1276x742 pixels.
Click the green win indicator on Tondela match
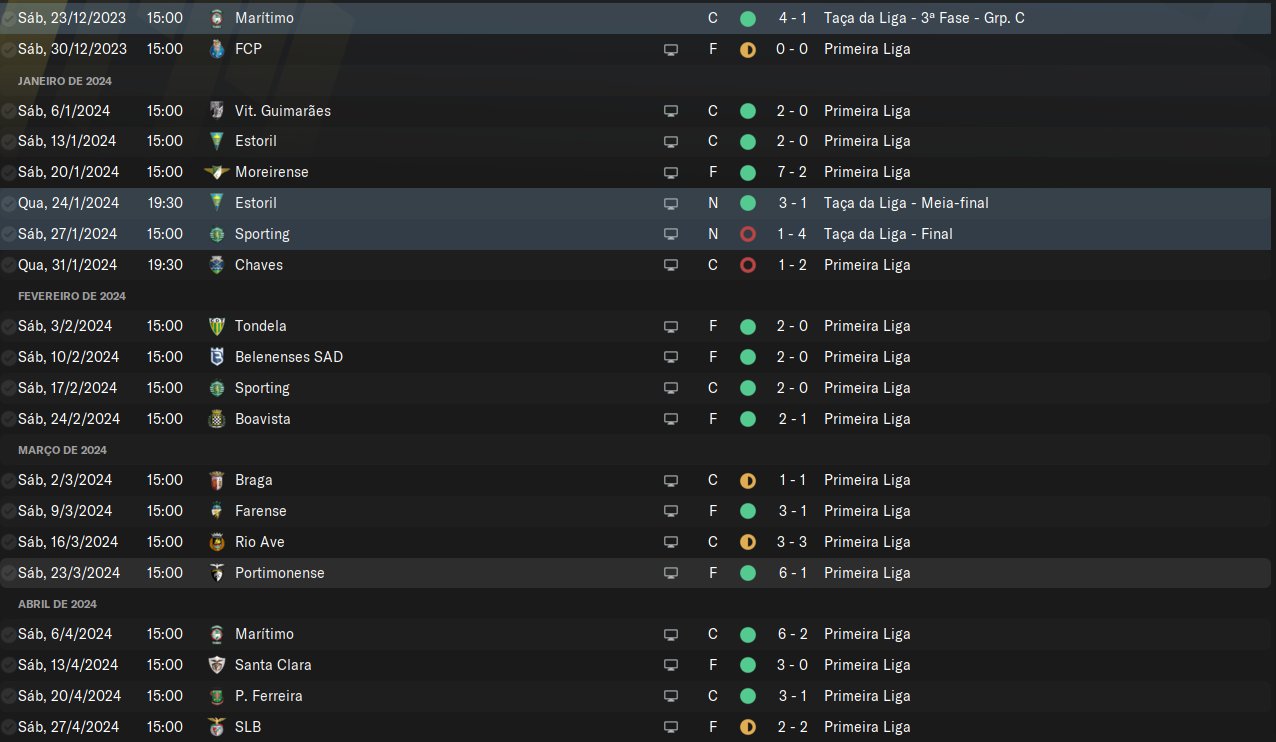[747, 326]
